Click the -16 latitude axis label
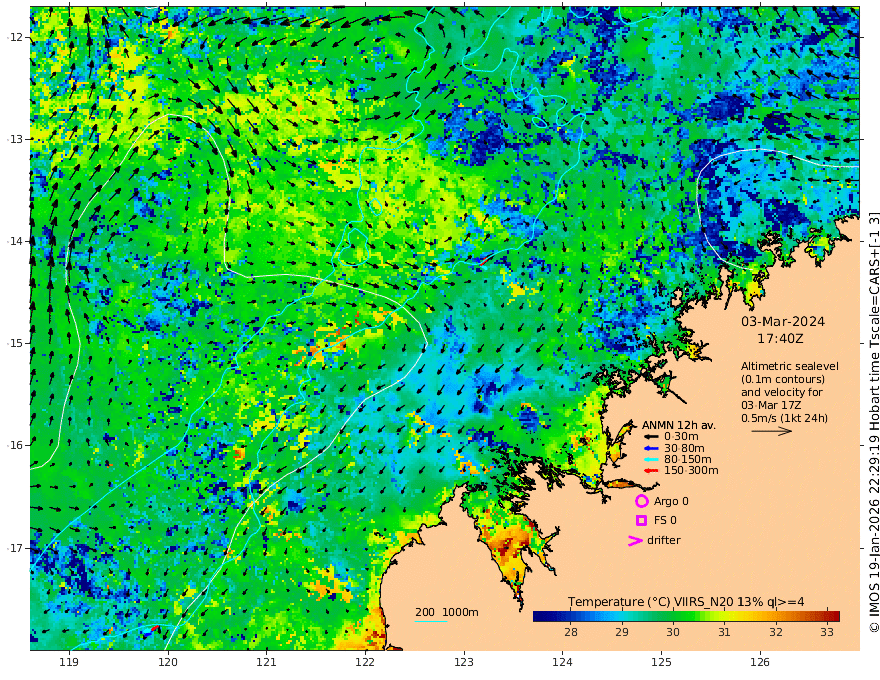 pyautogui.click(x=15, y=445)
